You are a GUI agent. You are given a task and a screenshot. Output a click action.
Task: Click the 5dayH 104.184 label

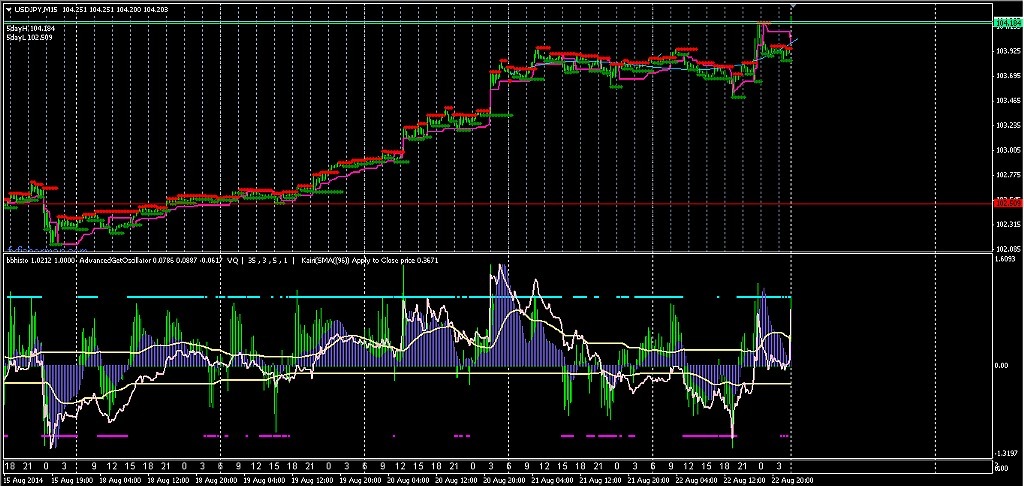(x=31, y=29)
